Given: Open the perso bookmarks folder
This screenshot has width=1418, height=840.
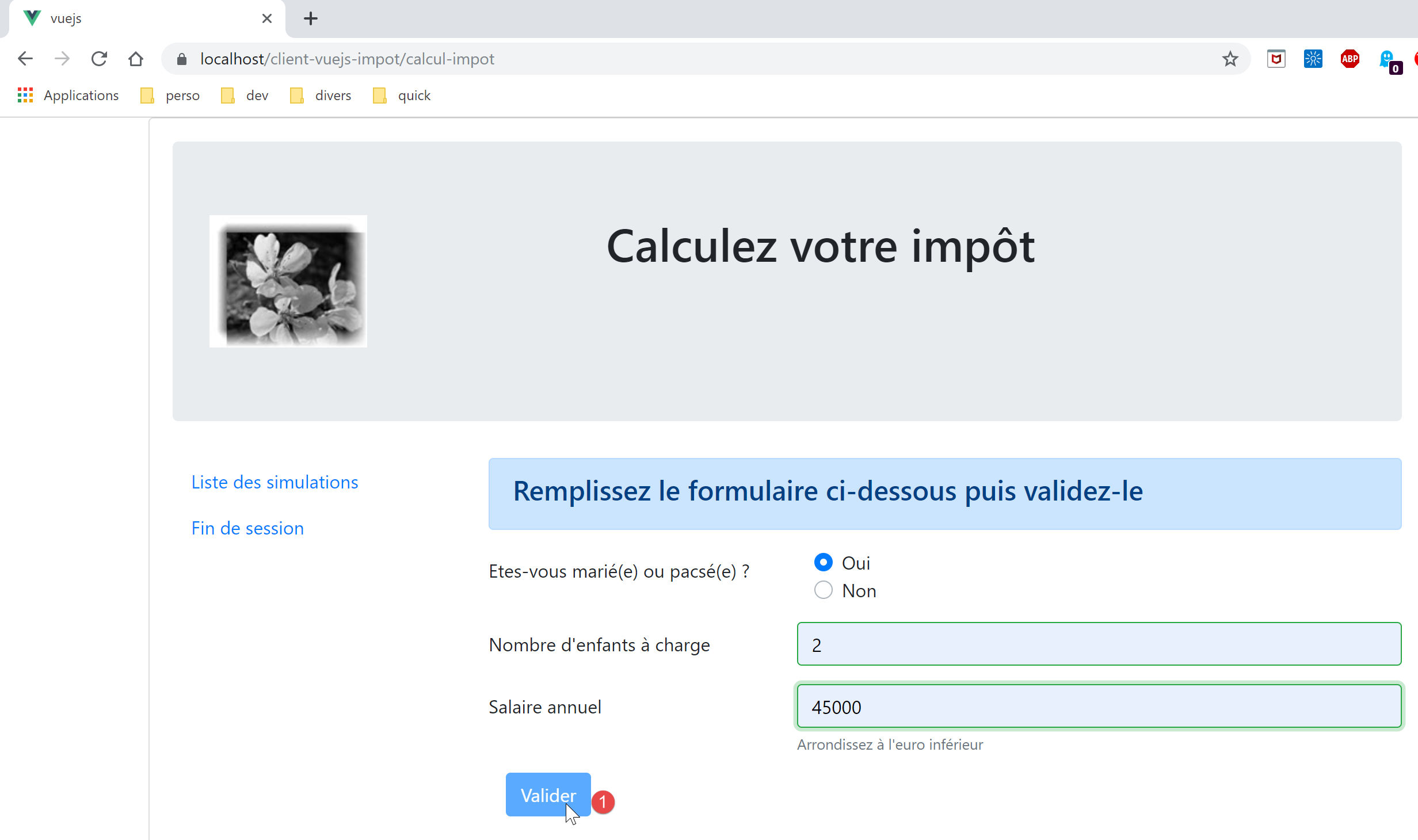Looking at the screenshot, I should click(x=170, y=96).
